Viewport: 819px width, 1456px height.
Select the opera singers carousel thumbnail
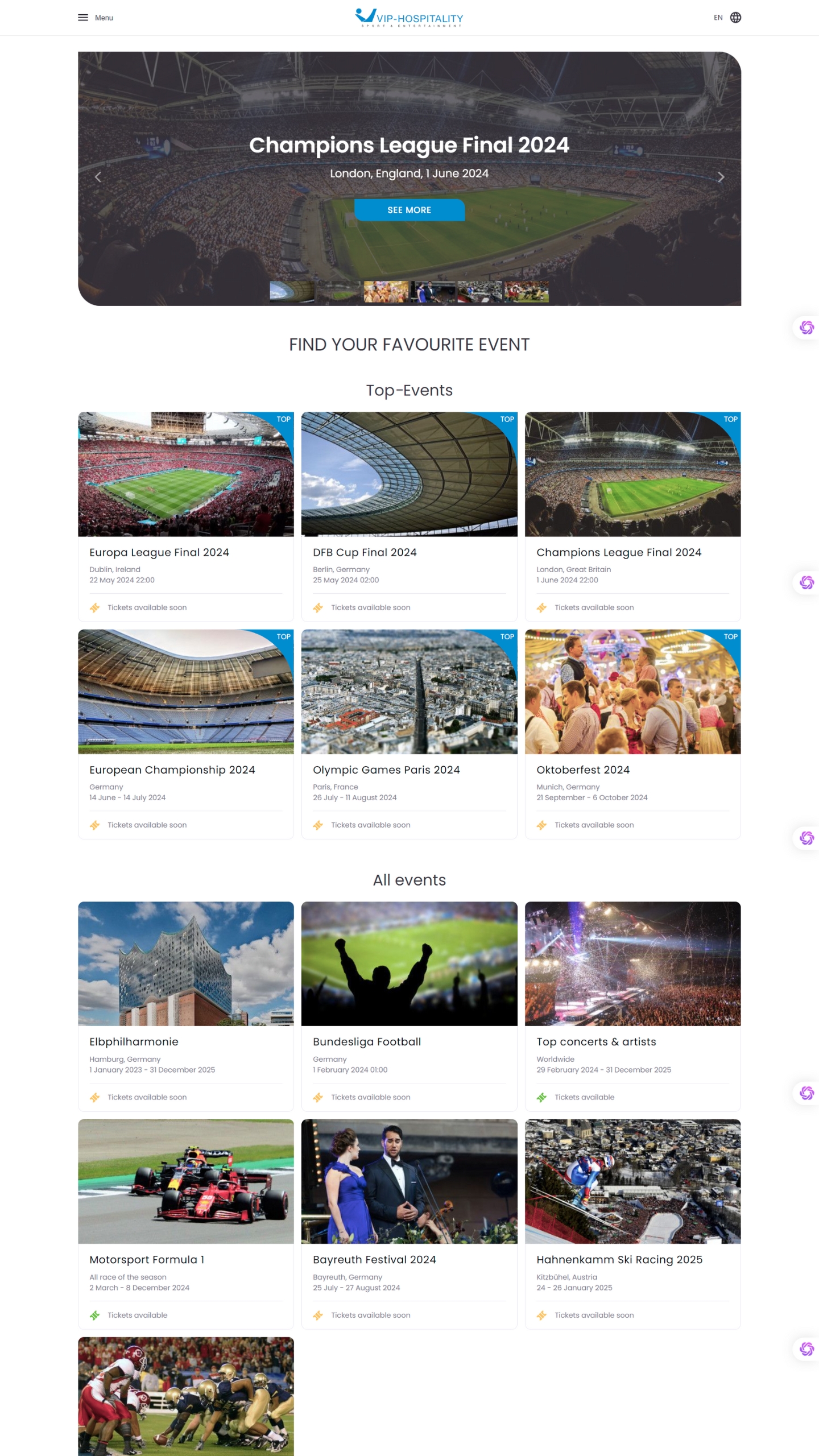pos(433,292)
